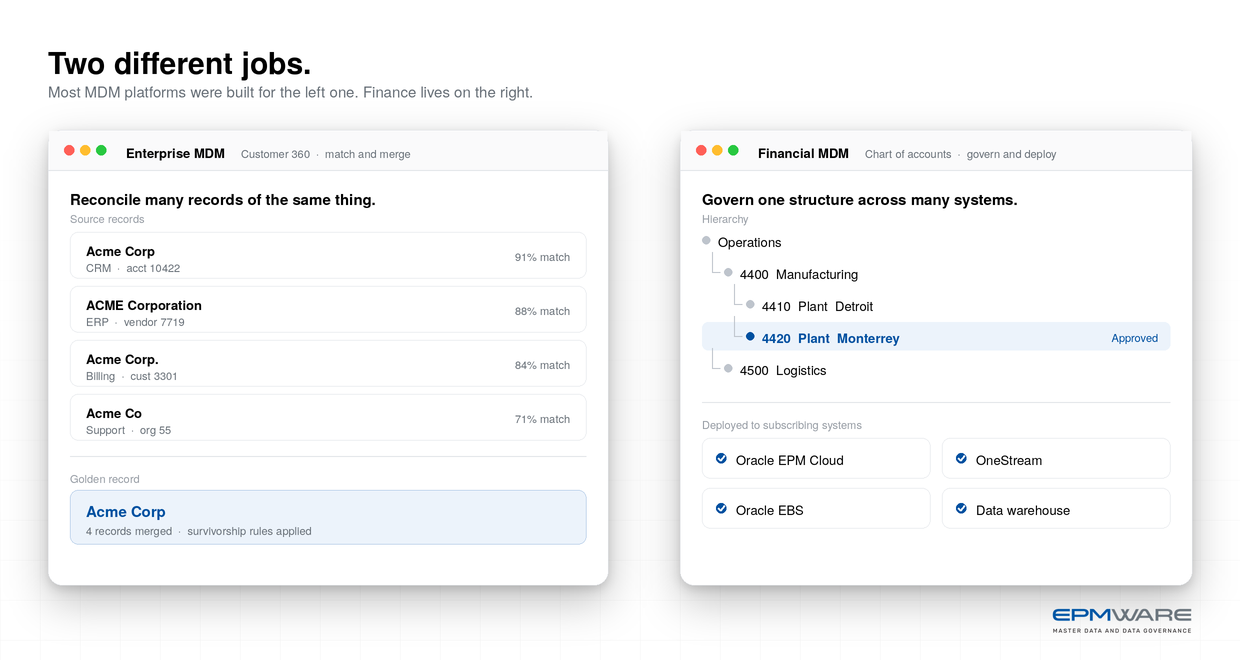Click the Financial MDM window title
Screen dimensions: 1240x660
(x=803, y=154)
